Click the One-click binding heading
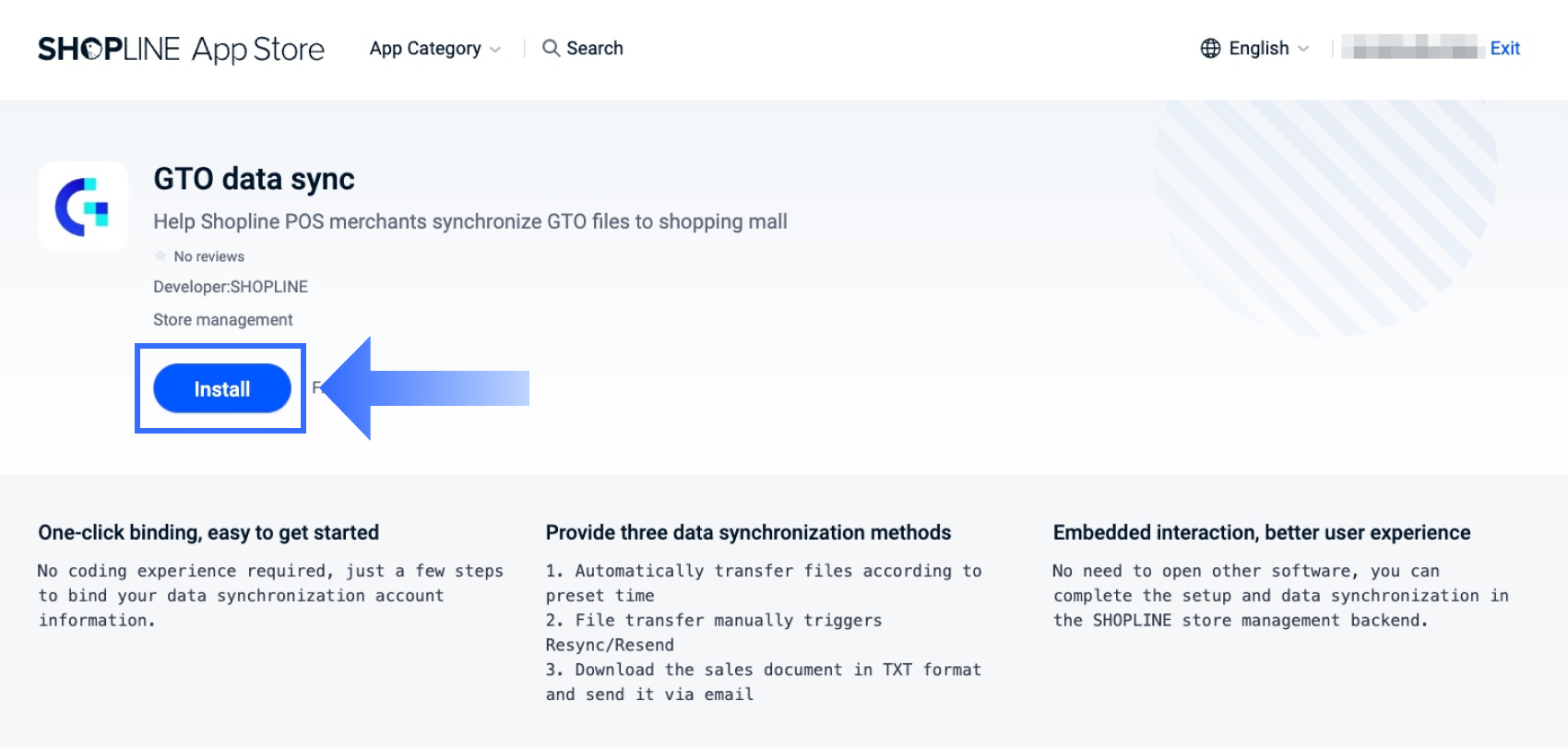1568x749 pixels. [x=208, y=532]
